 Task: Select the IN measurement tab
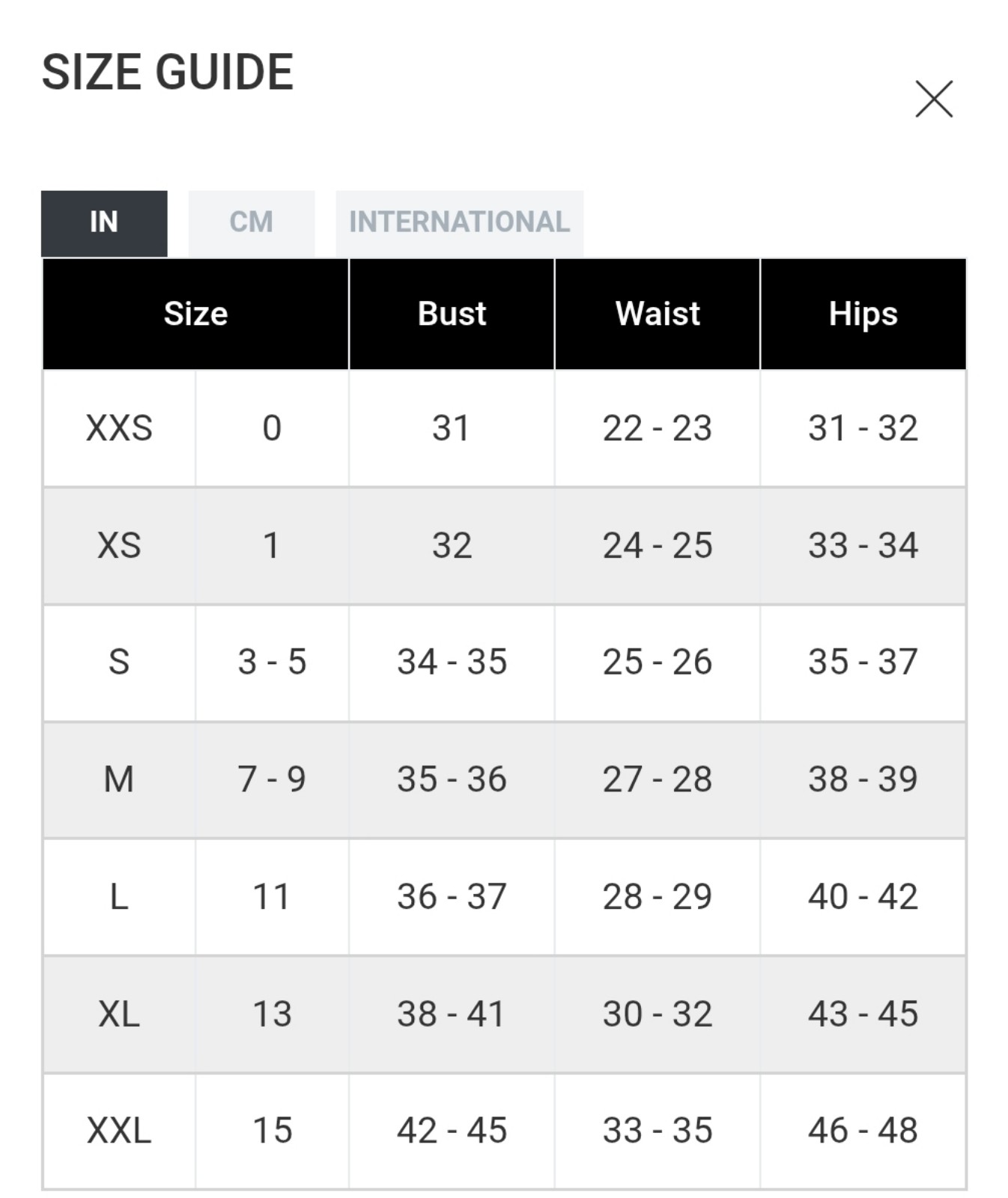(104, 222)
